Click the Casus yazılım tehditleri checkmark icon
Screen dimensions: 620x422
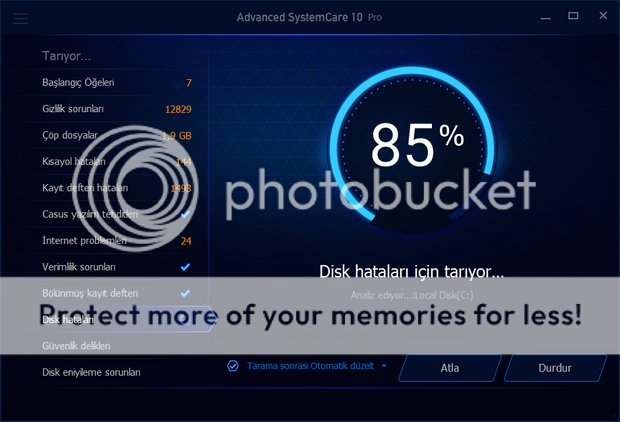(185, 214)
